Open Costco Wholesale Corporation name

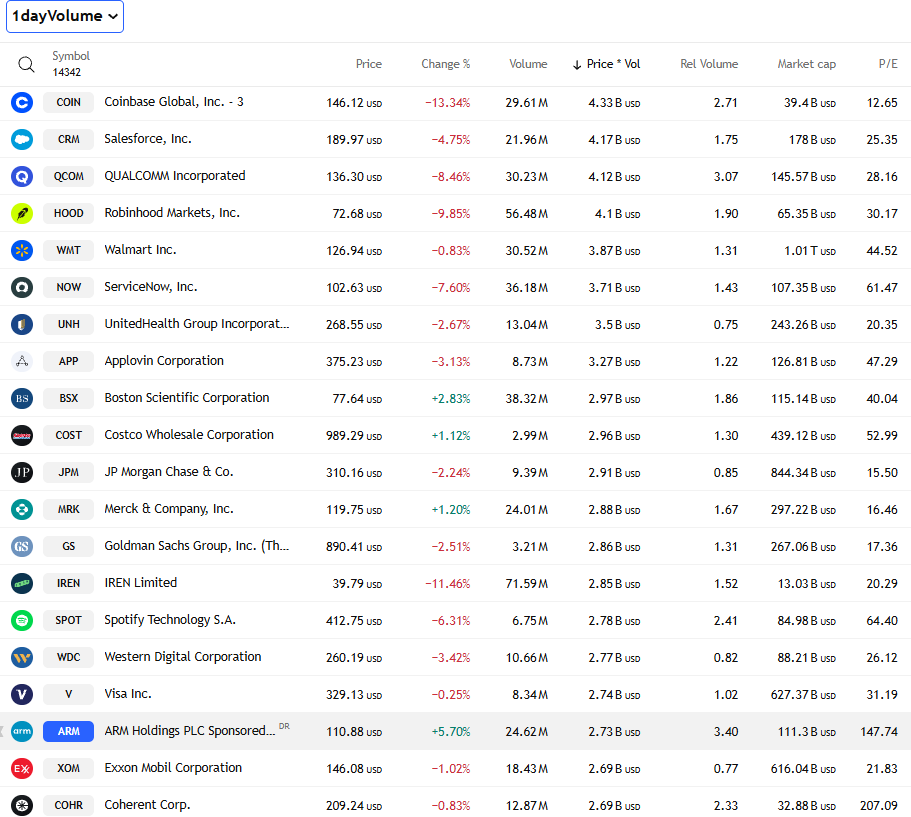coord(189,435)
